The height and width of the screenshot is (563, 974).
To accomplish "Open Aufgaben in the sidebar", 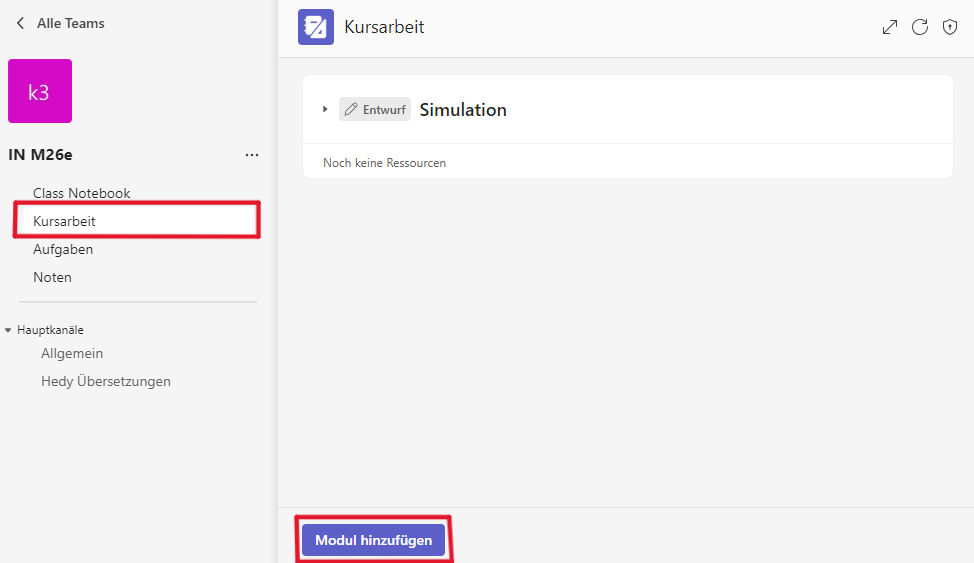I will 63,249.
